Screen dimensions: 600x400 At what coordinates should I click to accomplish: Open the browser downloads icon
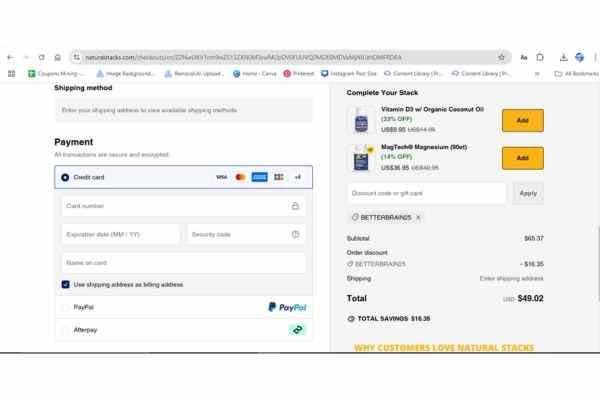(x=564, y=57)
